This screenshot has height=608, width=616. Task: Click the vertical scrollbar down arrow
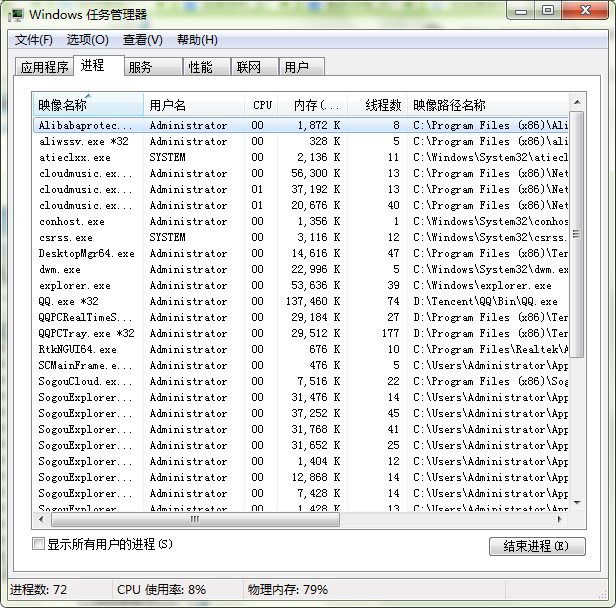point(575,504)
